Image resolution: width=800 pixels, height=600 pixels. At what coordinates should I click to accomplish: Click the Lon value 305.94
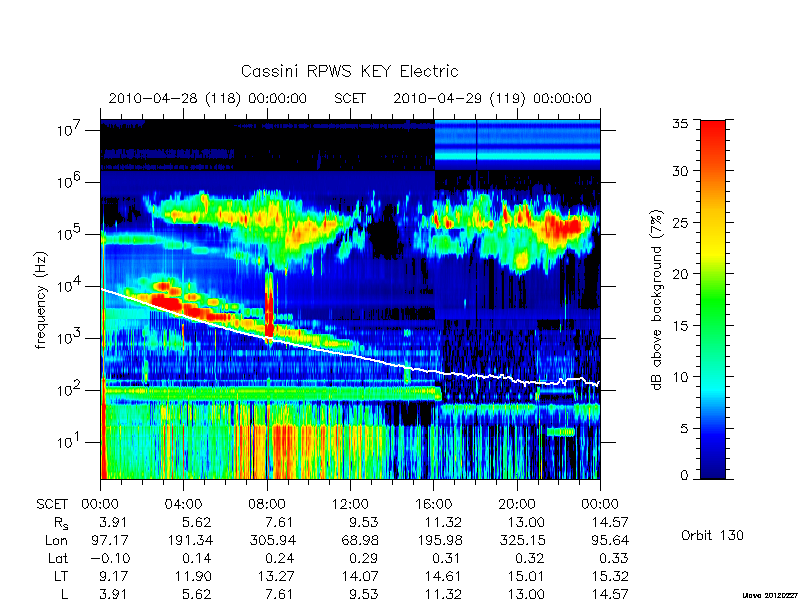coord(274,540)
